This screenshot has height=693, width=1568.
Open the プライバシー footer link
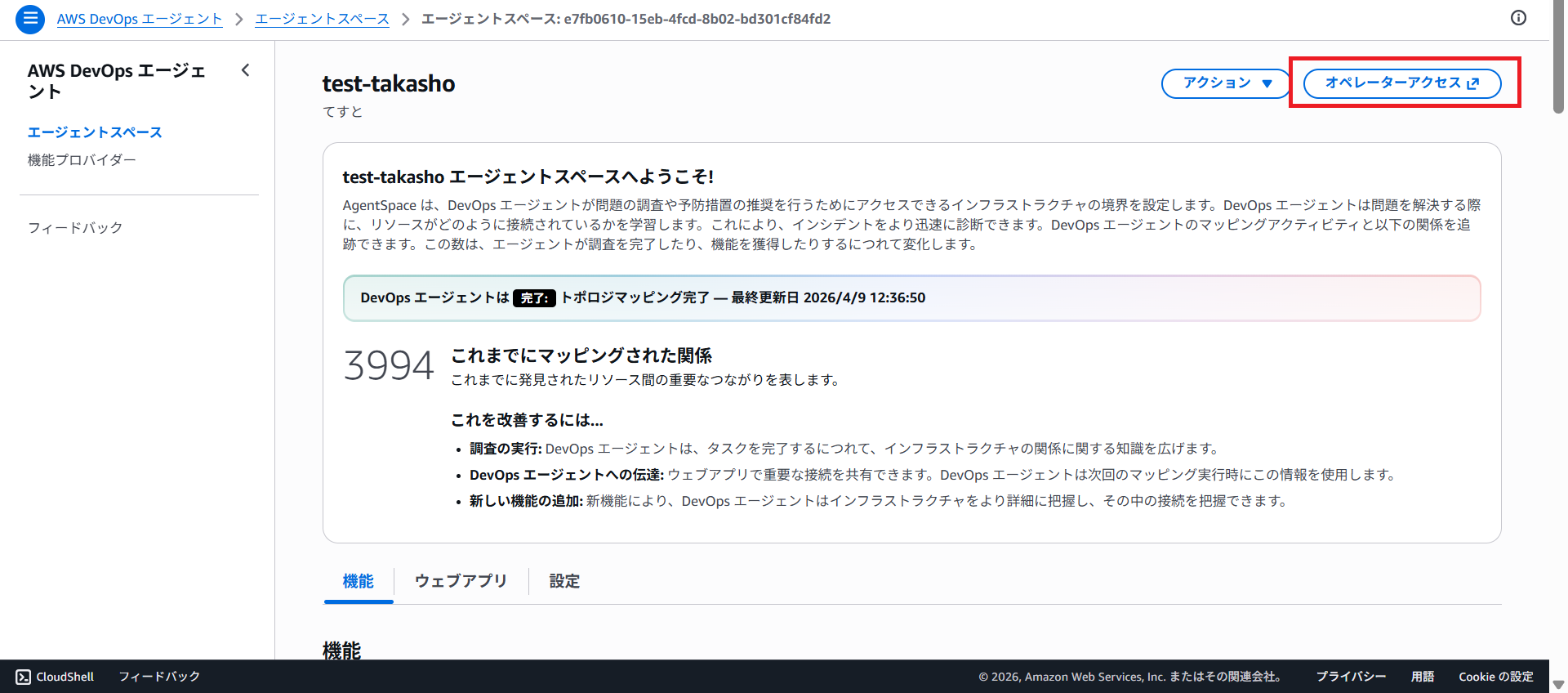(x=1351, y=677)
